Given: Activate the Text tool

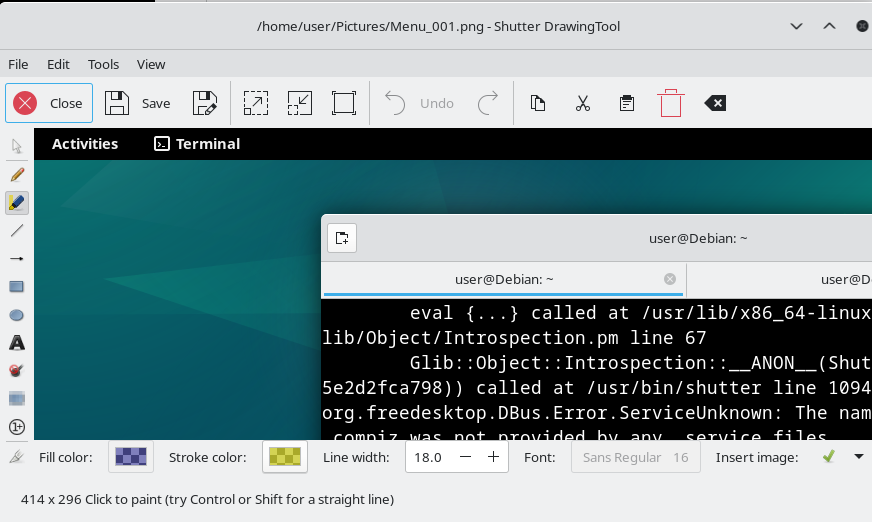Looking at the screenshot, I should (17, 343).
